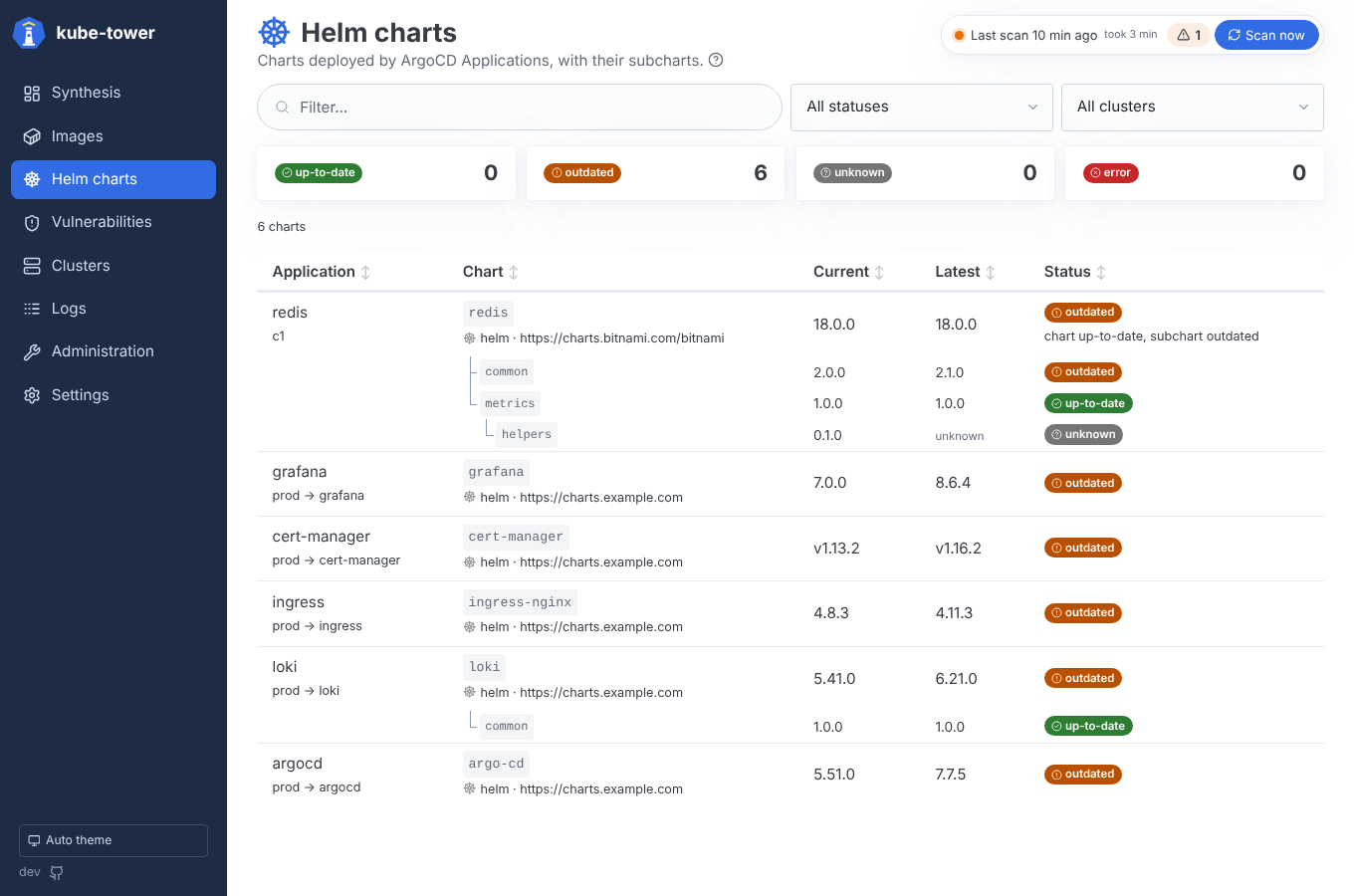This screenshot has height=896, width=1354.
Task: Open Administration in the sidebar
Action: tap(113, 351)
